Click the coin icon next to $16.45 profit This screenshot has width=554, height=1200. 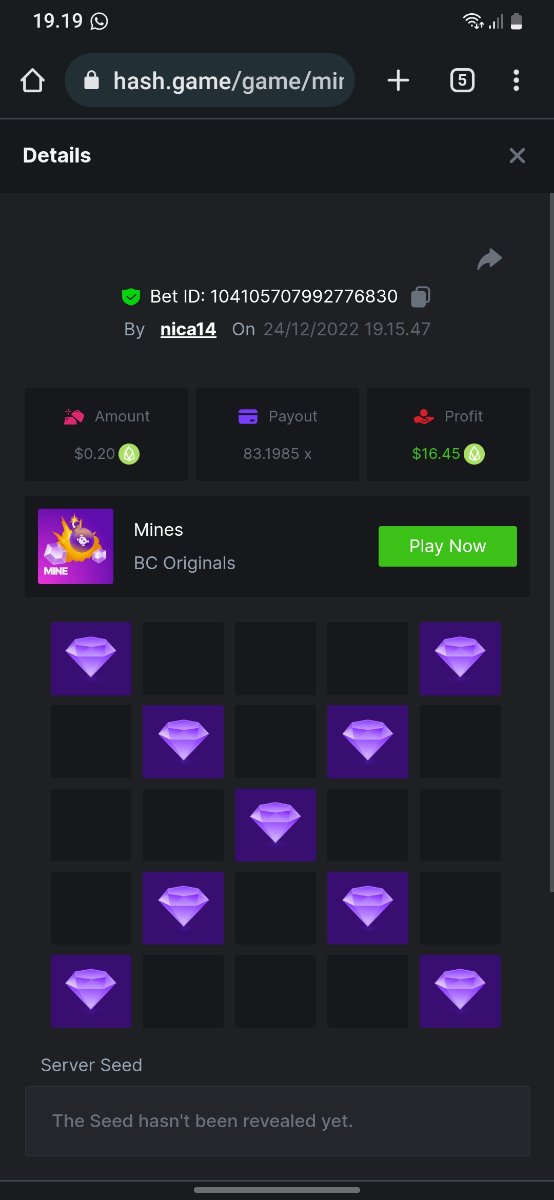(x=475, y=454)
